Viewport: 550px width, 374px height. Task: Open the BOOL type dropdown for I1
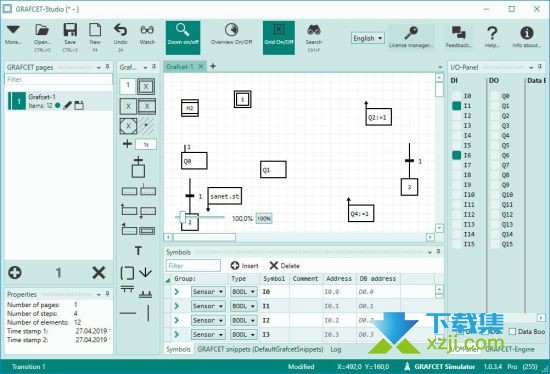[243, 306]
